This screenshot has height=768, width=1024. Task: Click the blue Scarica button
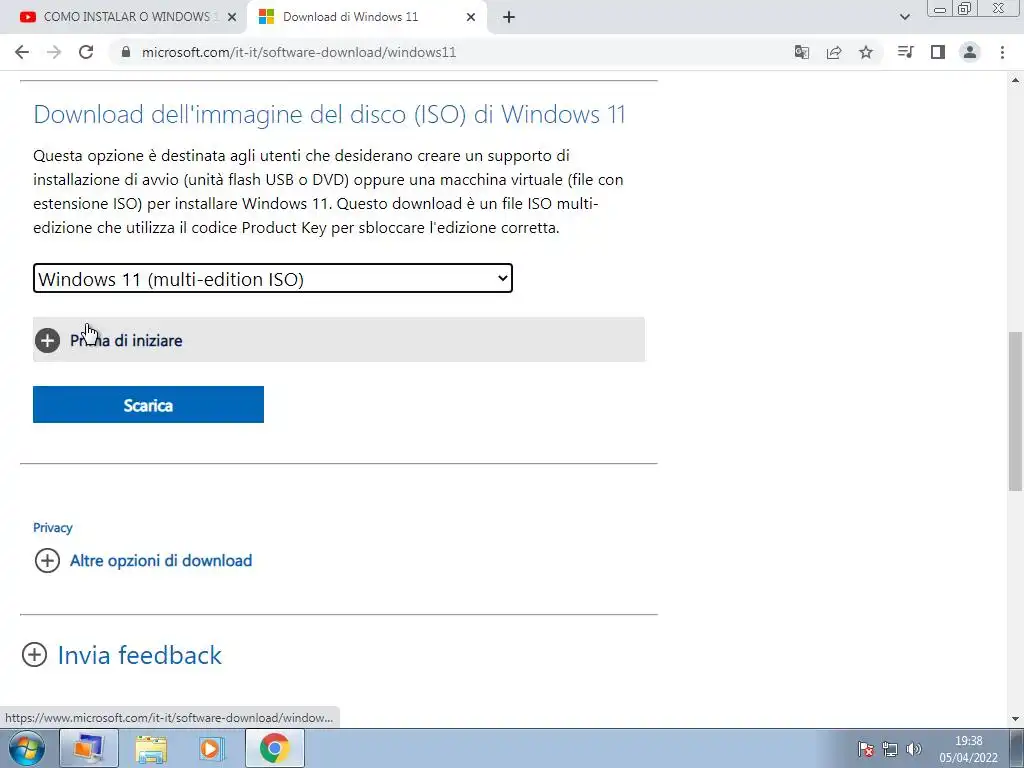click(148, 404)
